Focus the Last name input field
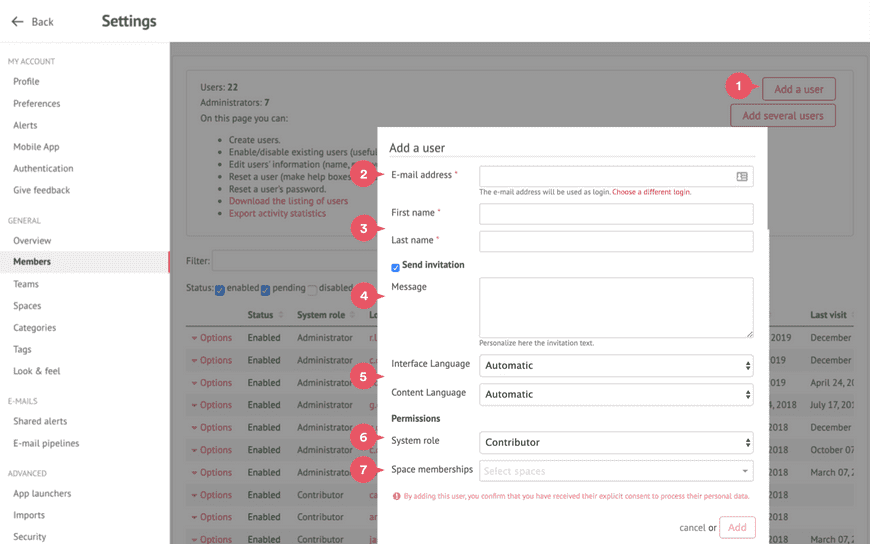Image resolution: width=870 pixels, height=544 pixels. click(616, 241)
